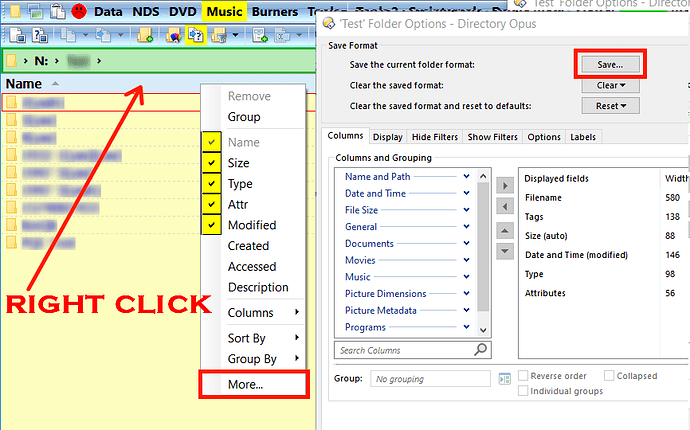Open the Labels tab
Viewport: 690px width, 430px height.
tap(583, 137)
